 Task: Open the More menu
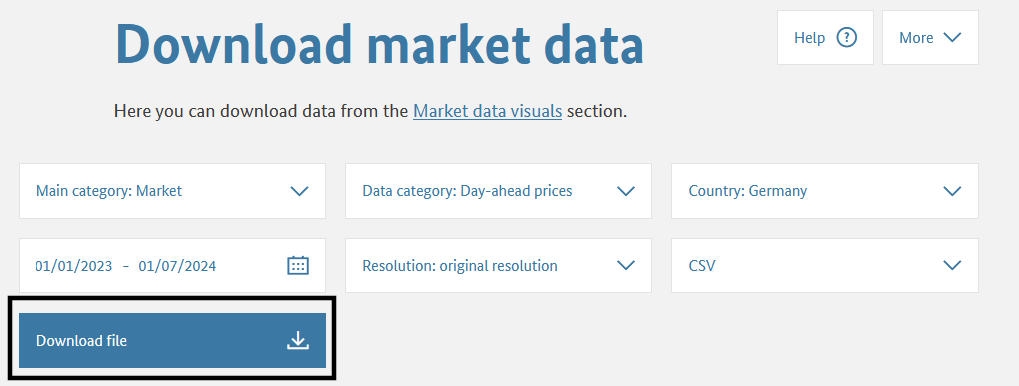[930, 38]
